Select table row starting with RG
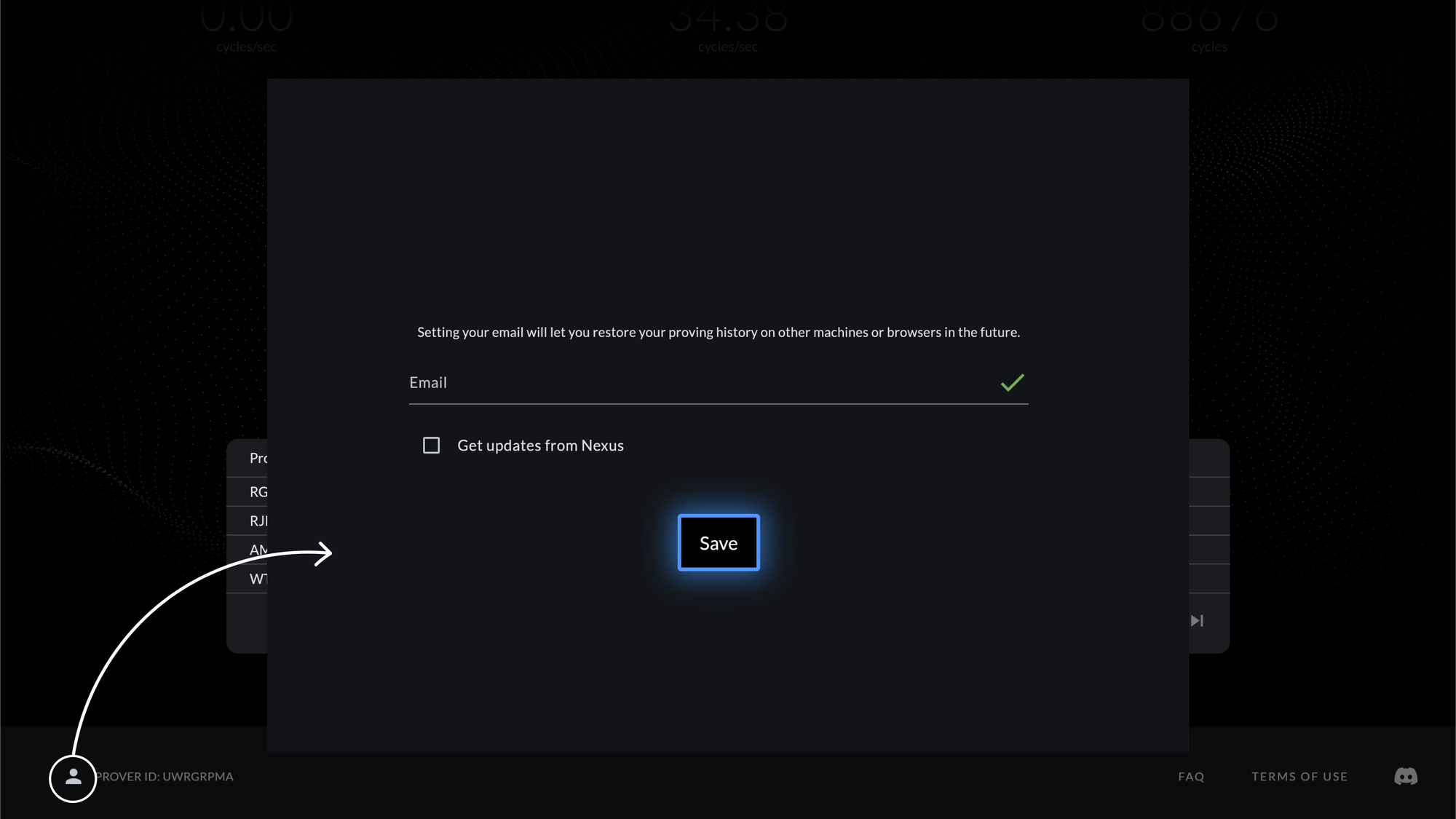The width and height of the screenshot is (1456, 819). (258, 492)
